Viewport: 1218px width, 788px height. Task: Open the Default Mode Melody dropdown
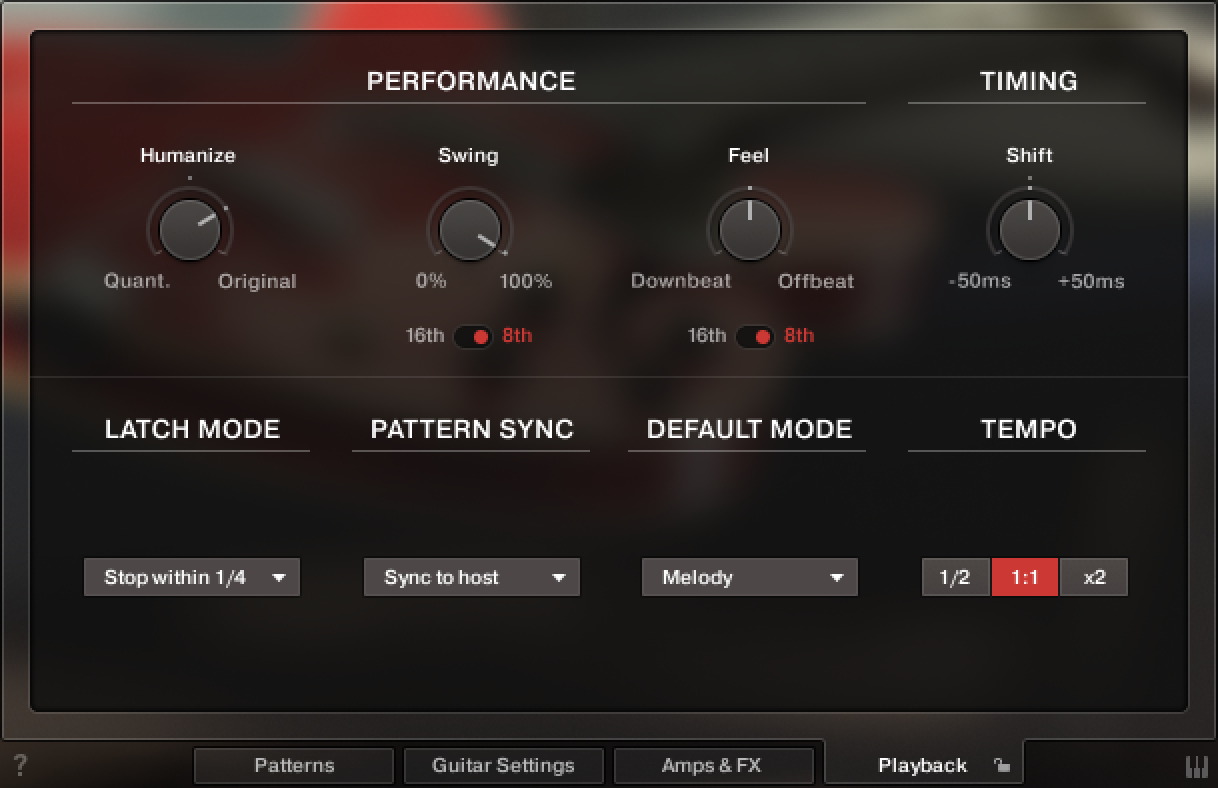coord(750,577)
